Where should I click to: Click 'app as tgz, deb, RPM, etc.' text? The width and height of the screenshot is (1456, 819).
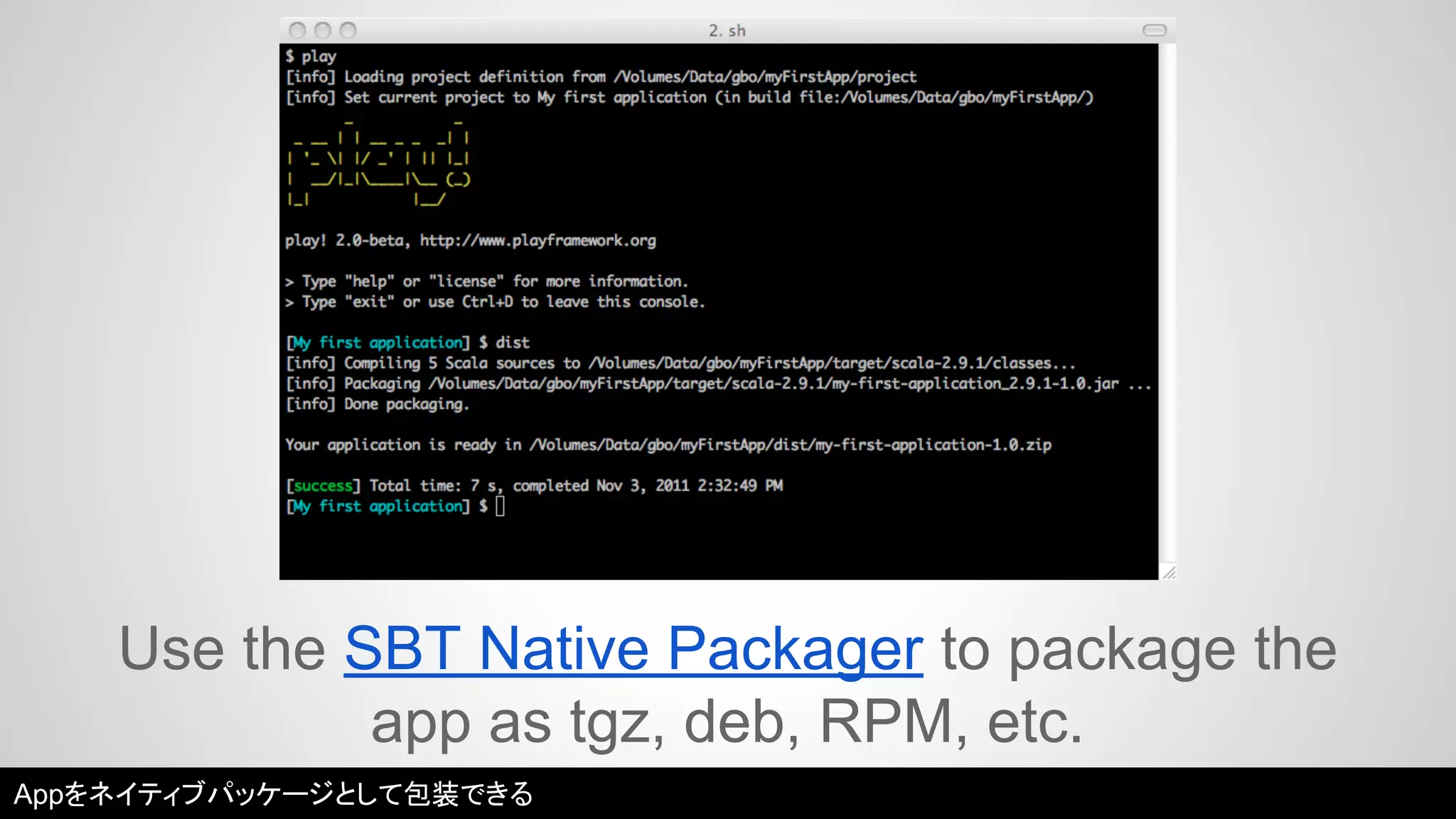coord(727,722)
